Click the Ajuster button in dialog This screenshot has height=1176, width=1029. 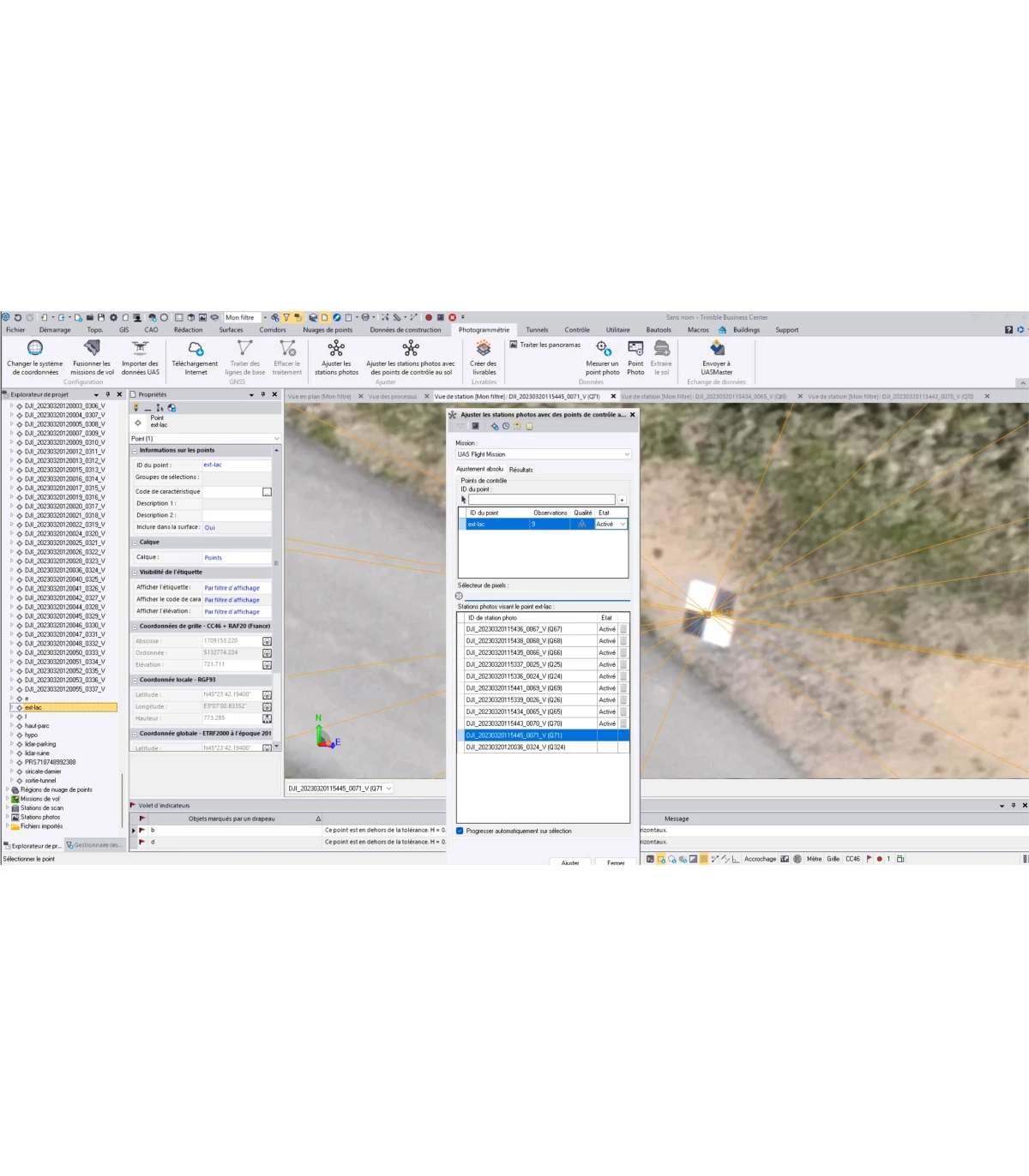coord(570,861)
